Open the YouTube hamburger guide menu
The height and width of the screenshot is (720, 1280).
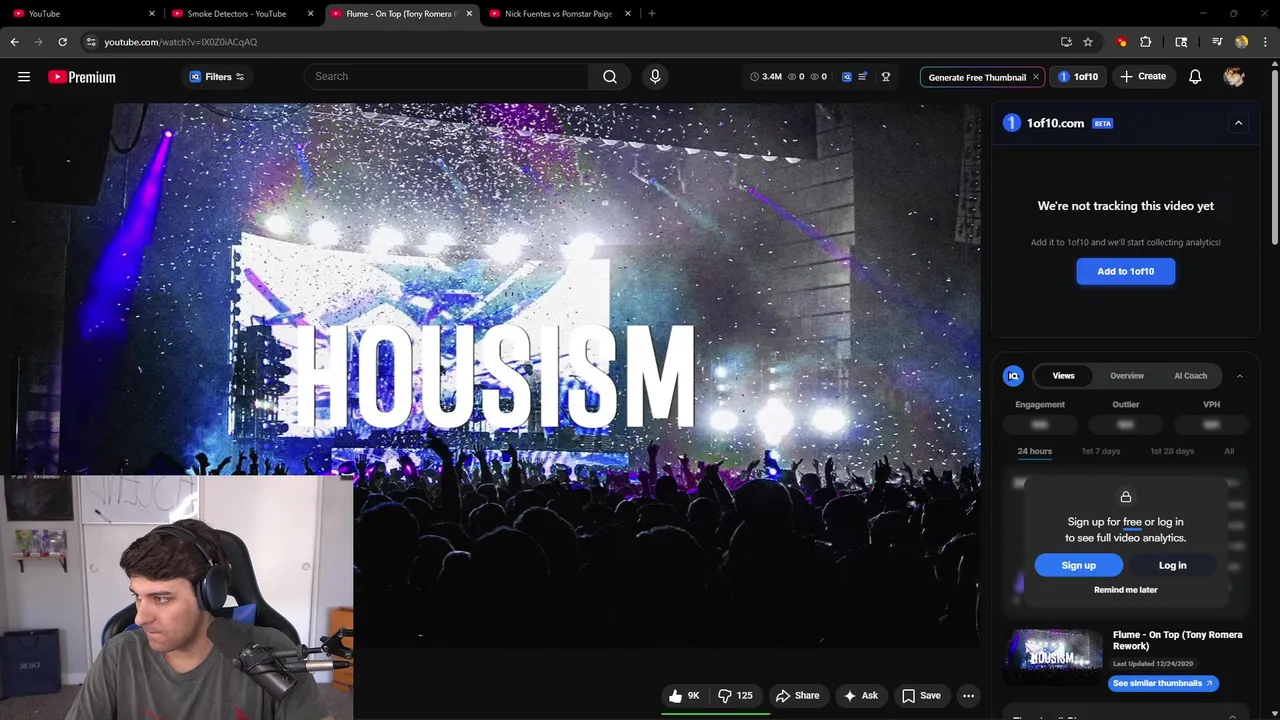pos(24,77)
